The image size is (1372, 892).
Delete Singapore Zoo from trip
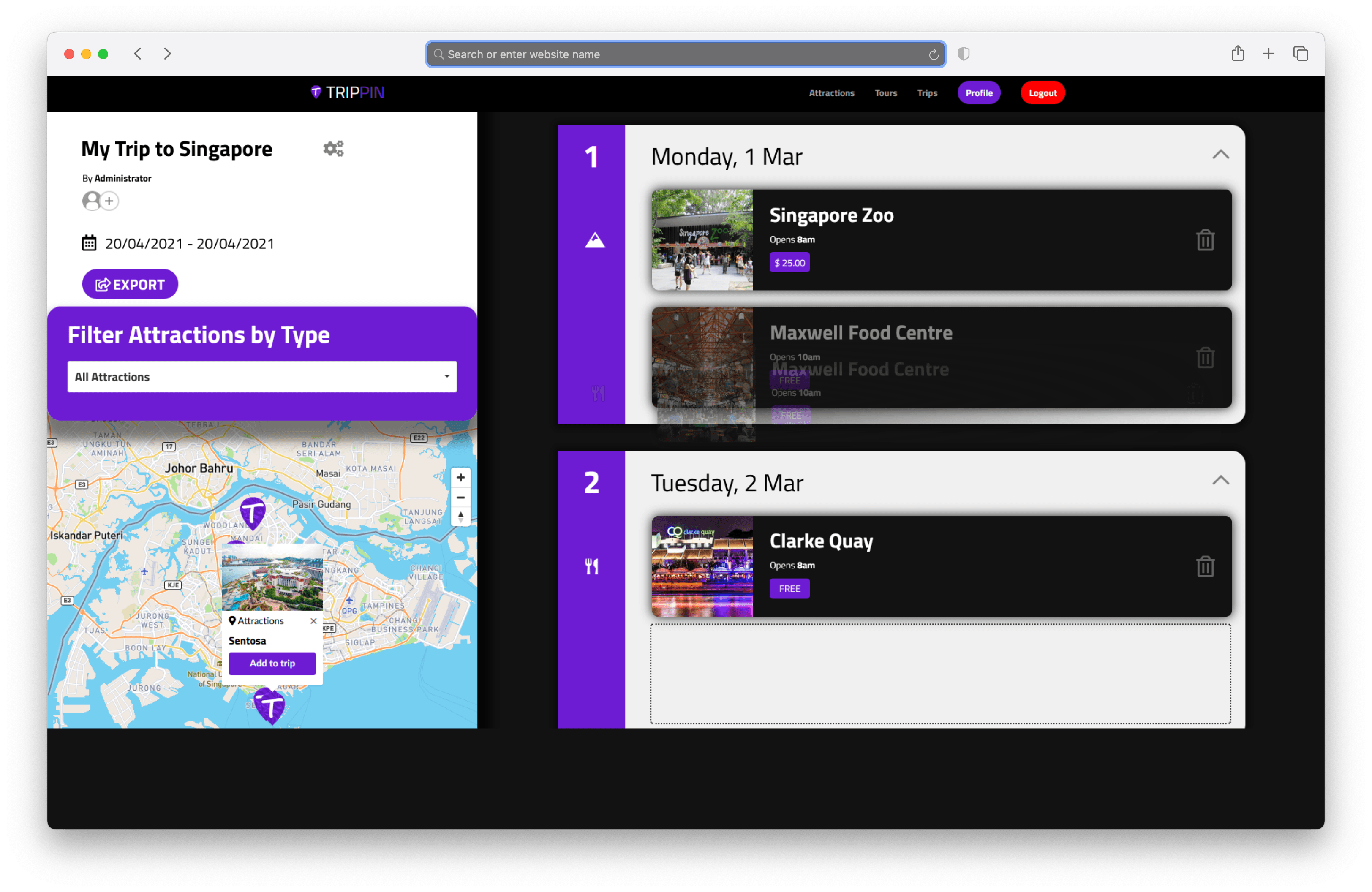tap(1205, 240)
